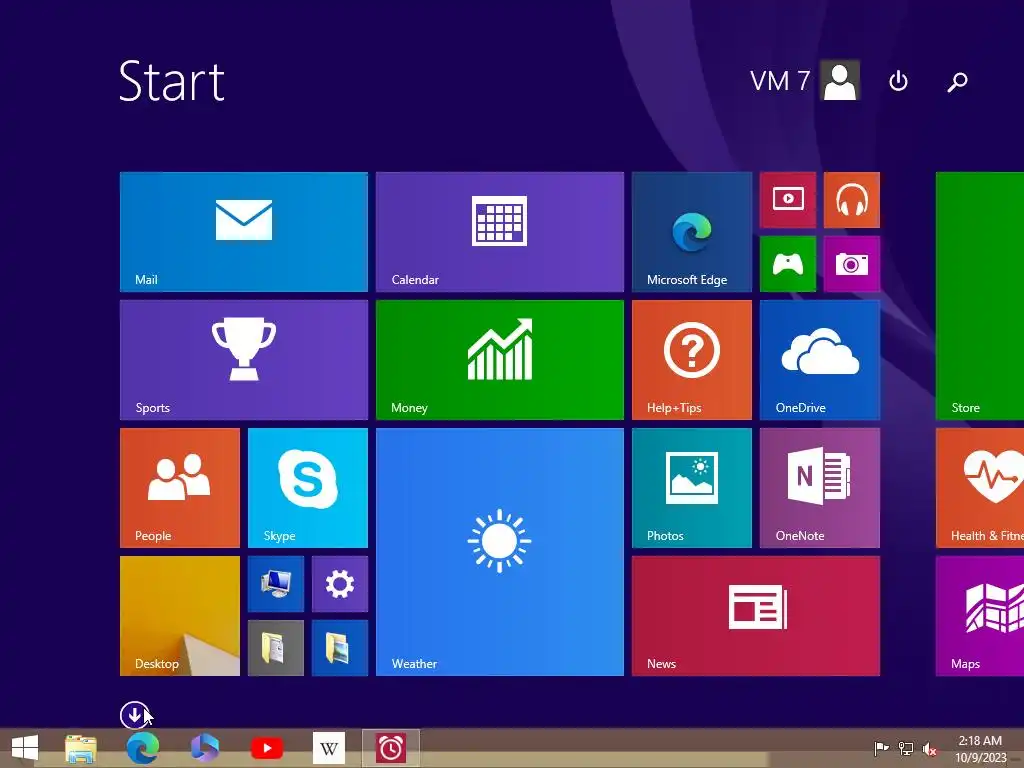Screen dimensions: 1024x768
Task: Open Action Center flag in tray
Action: [x=881, y=748]
